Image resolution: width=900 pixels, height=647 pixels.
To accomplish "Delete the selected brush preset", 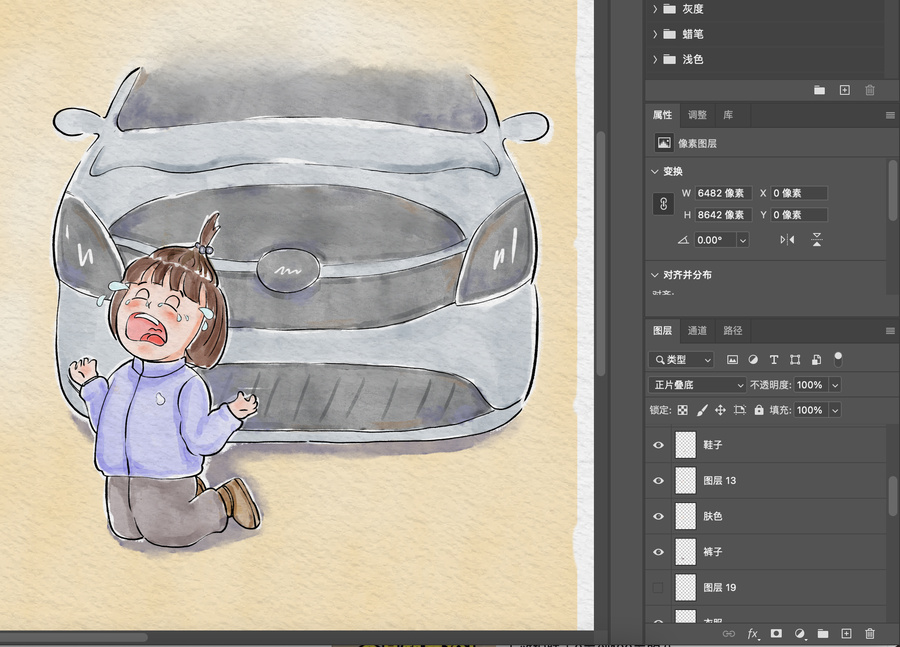I will (870, 90).
